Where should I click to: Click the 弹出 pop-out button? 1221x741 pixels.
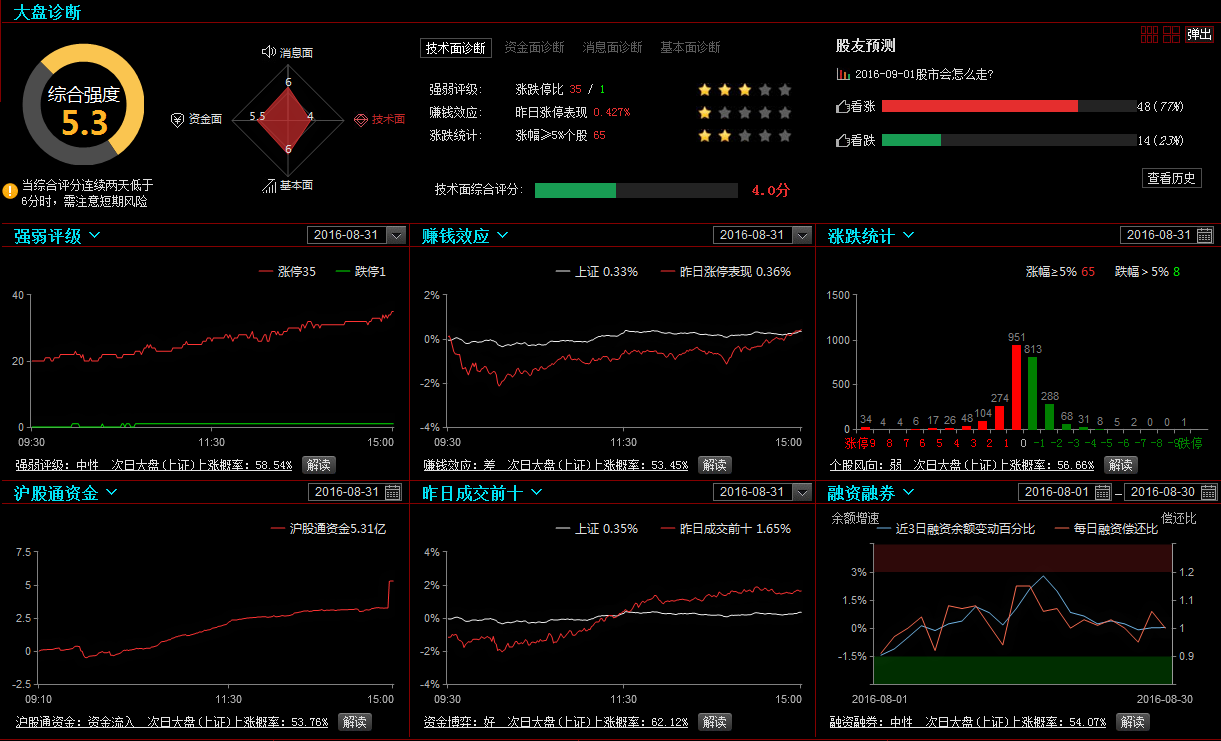point(1199,35)
